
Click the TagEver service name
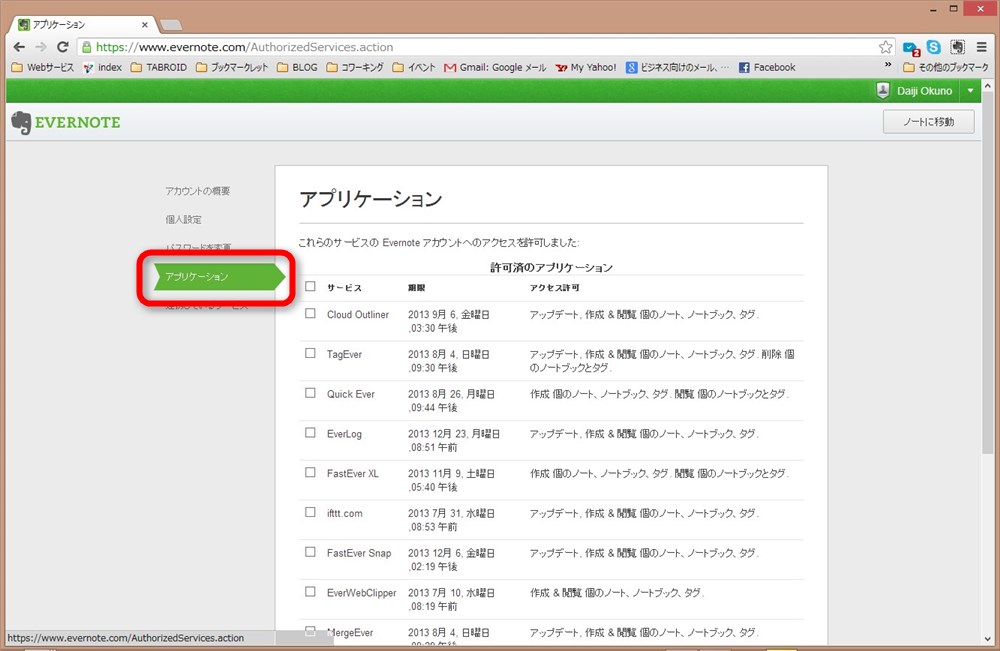click(344, 355)
